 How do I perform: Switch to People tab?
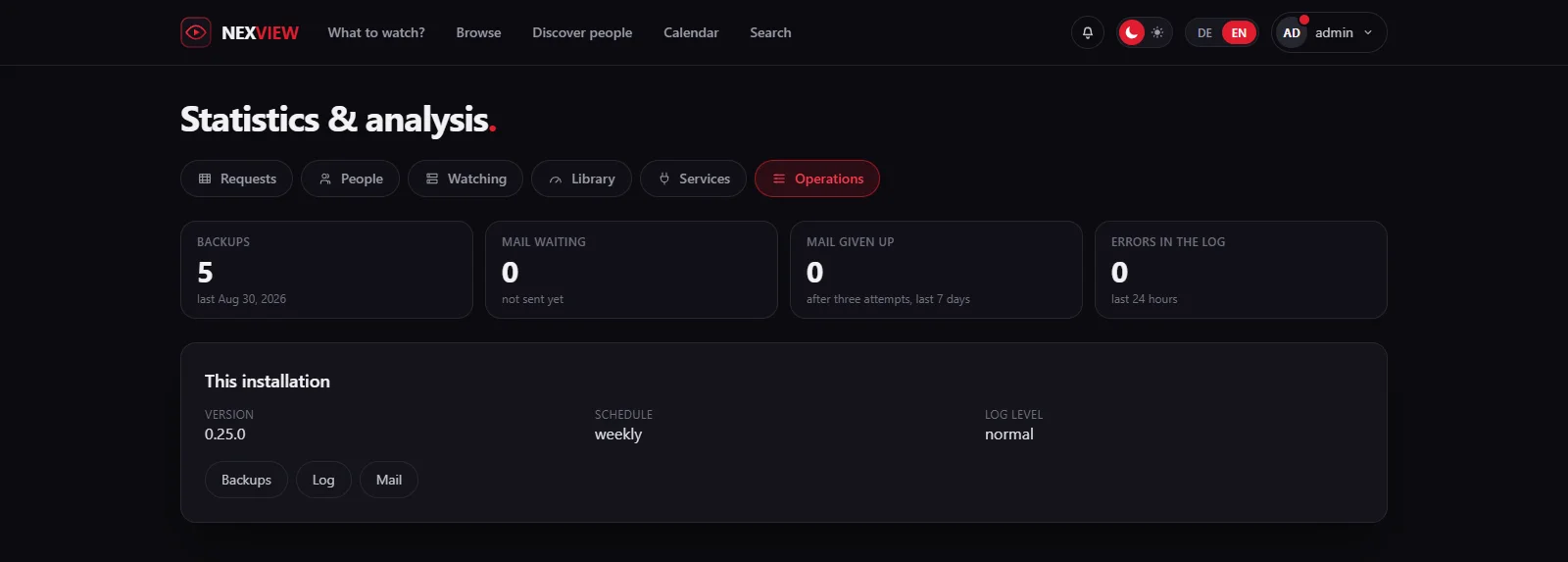pyautogui.click(x=350, y=179)
